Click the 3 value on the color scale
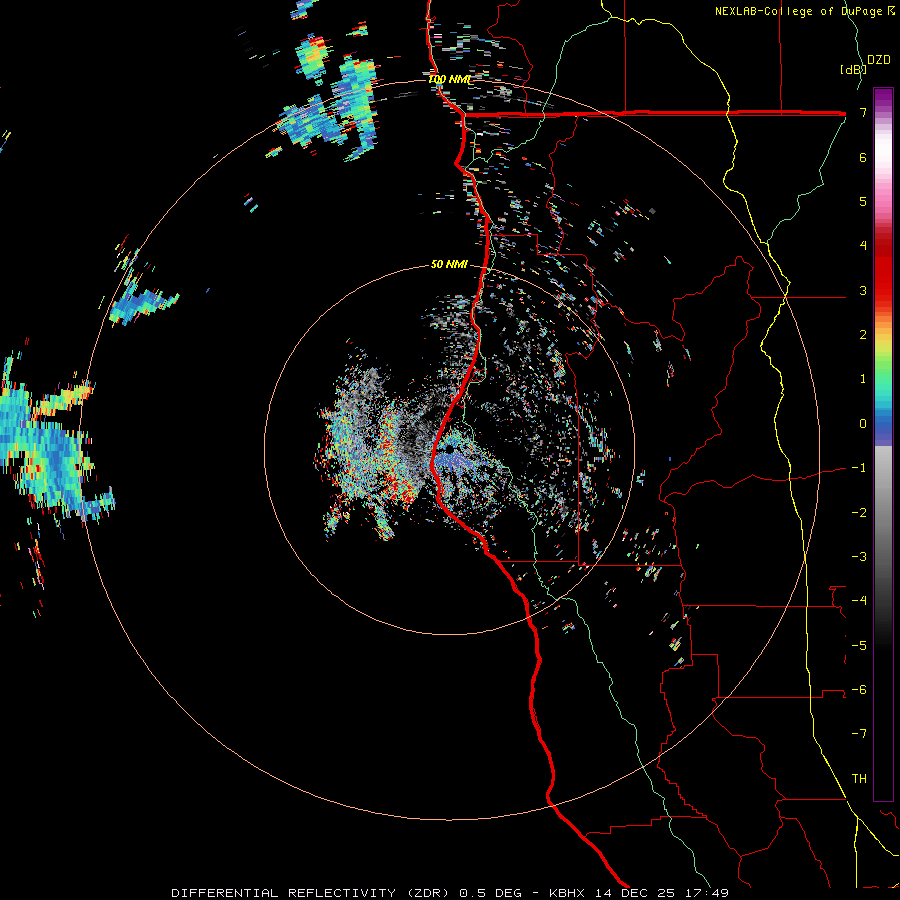 (x=863, y=290)
